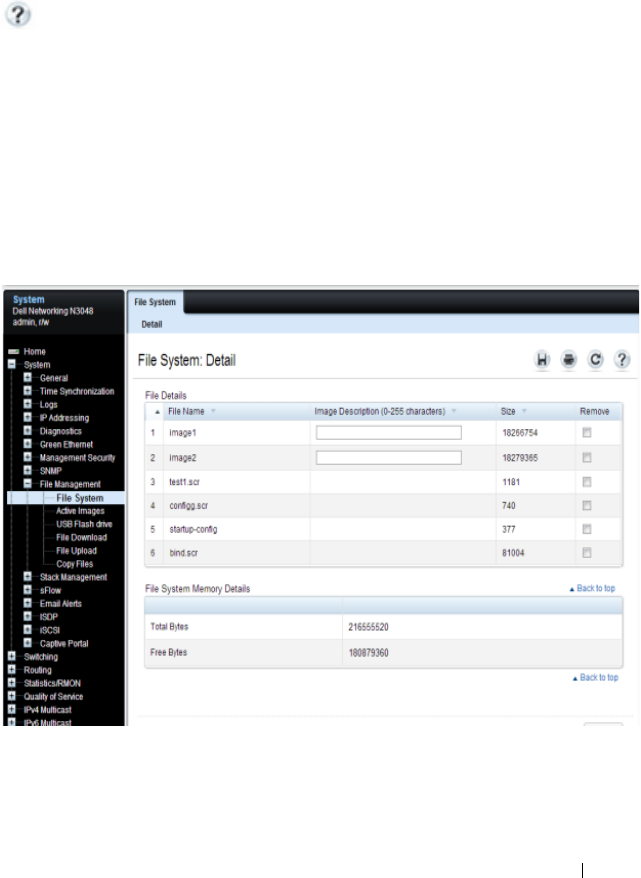
Task: Tick Remove checkbox for image2
Action: [587, 458]
